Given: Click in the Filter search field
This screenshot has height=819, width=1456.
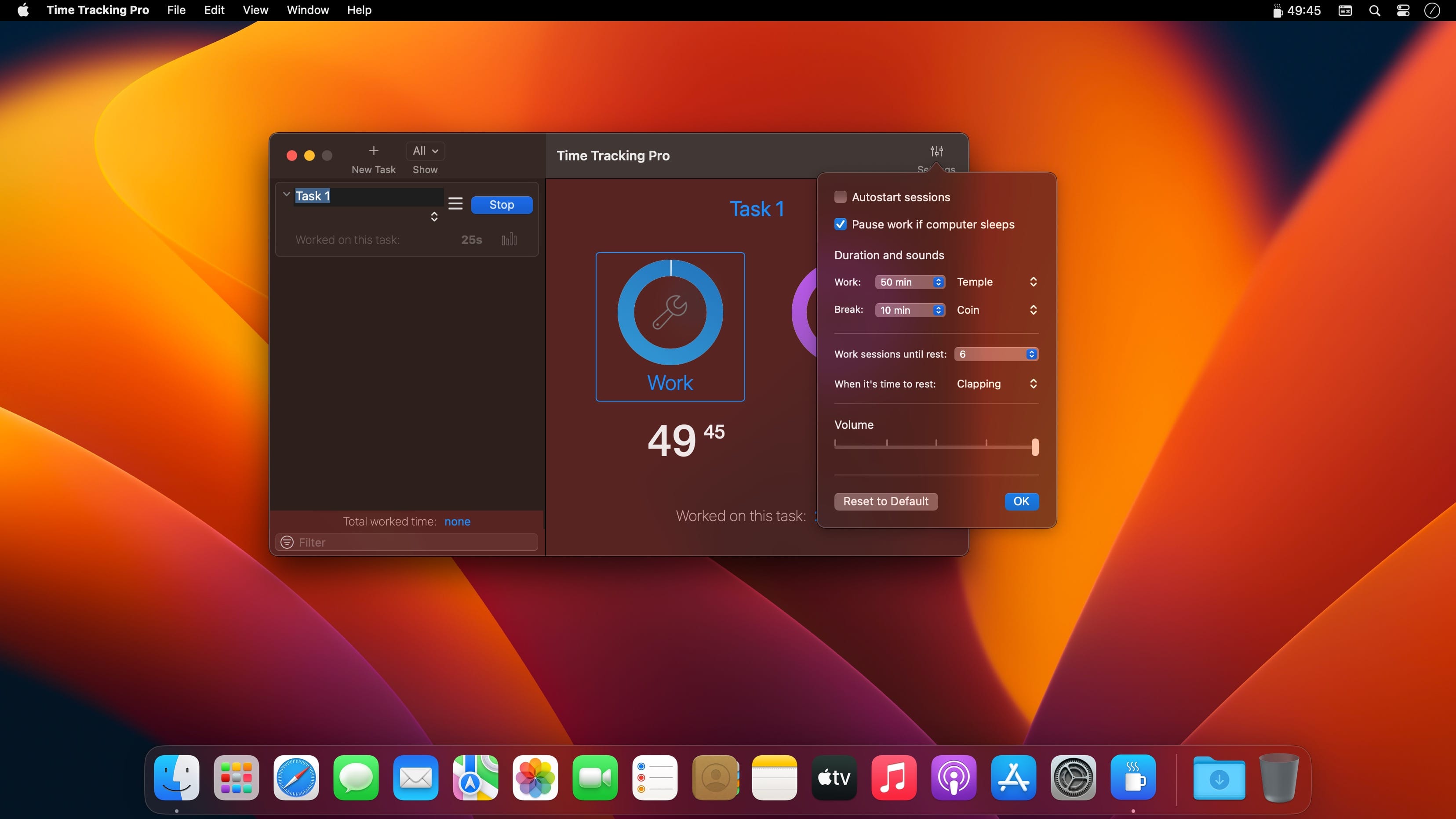Looking at the screenshot, I should click(x=407, y=542).
